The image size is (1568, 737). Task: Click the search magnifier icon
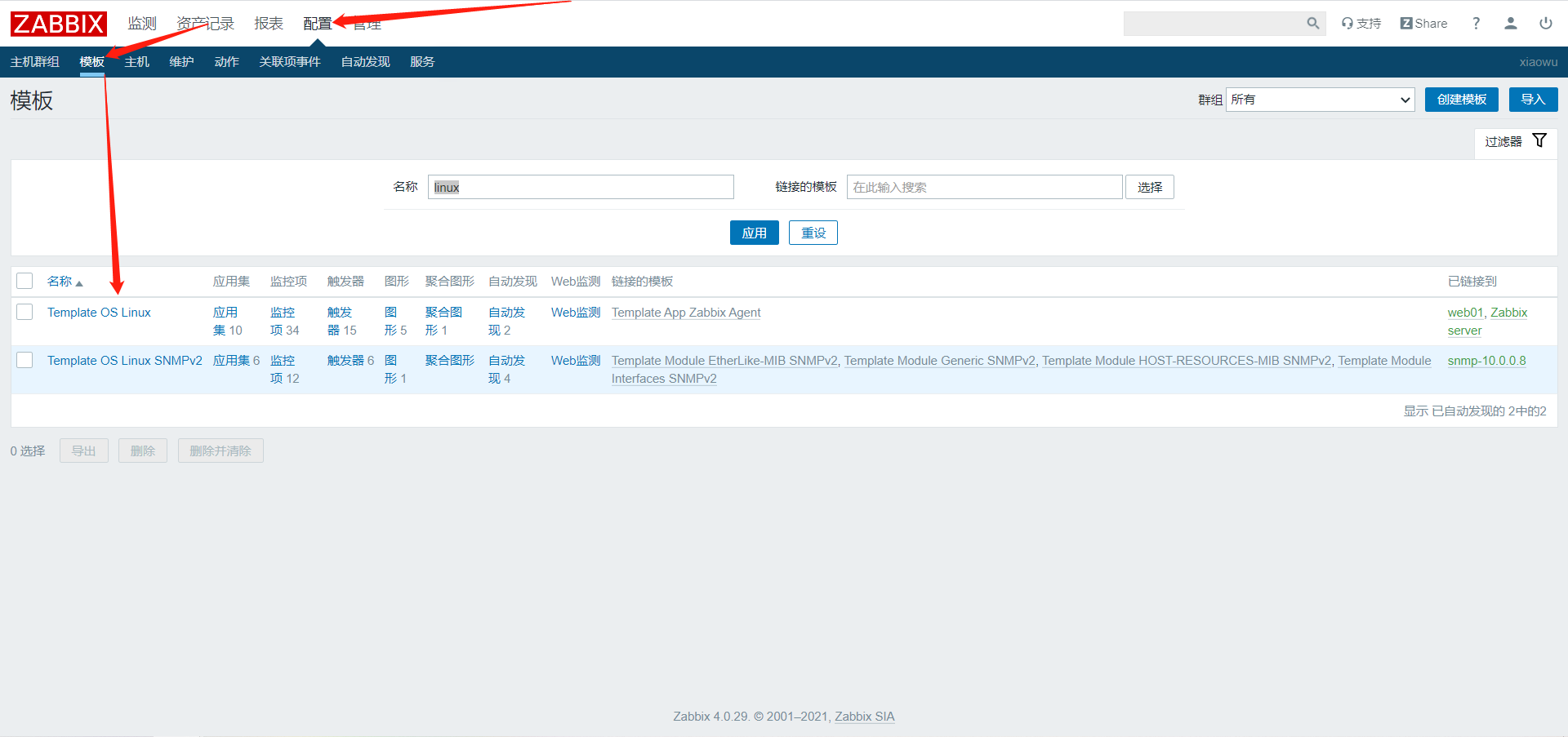[x=1312, y=24]
